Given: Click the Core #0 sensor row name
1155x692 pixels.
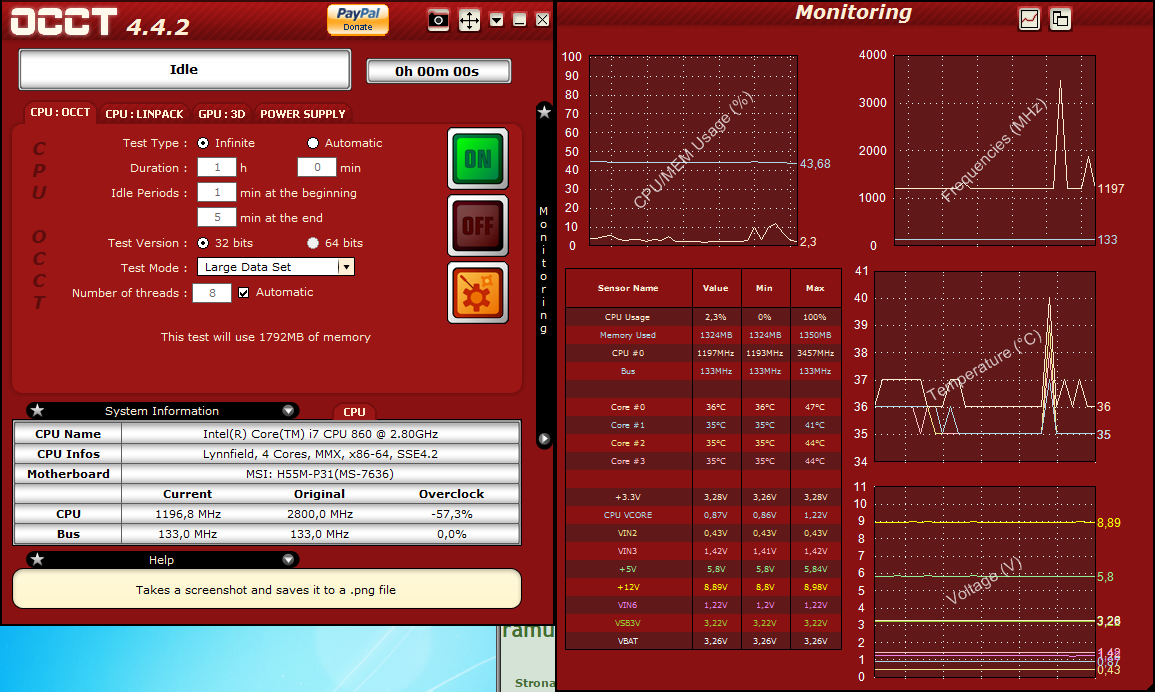Looking at the screenshot, I should [x=628, y=408].
